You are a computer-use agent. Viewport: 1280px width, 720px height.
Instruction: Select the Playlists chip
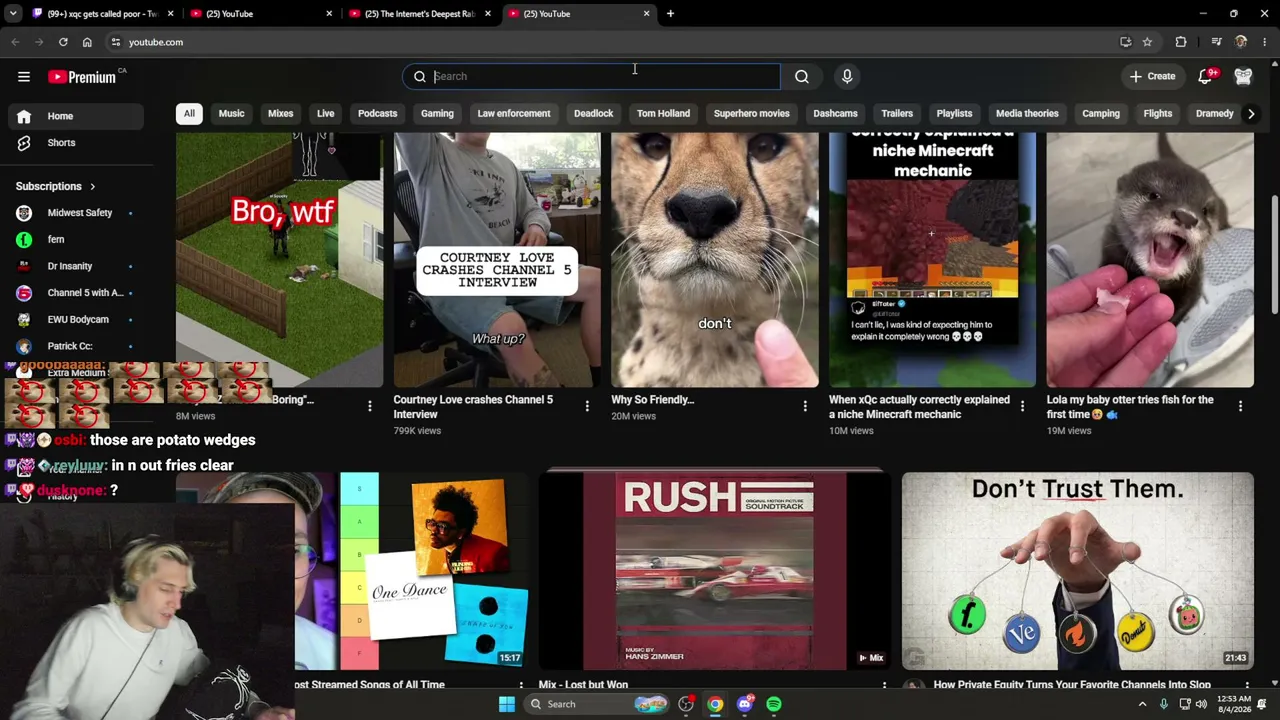(954, 113)
